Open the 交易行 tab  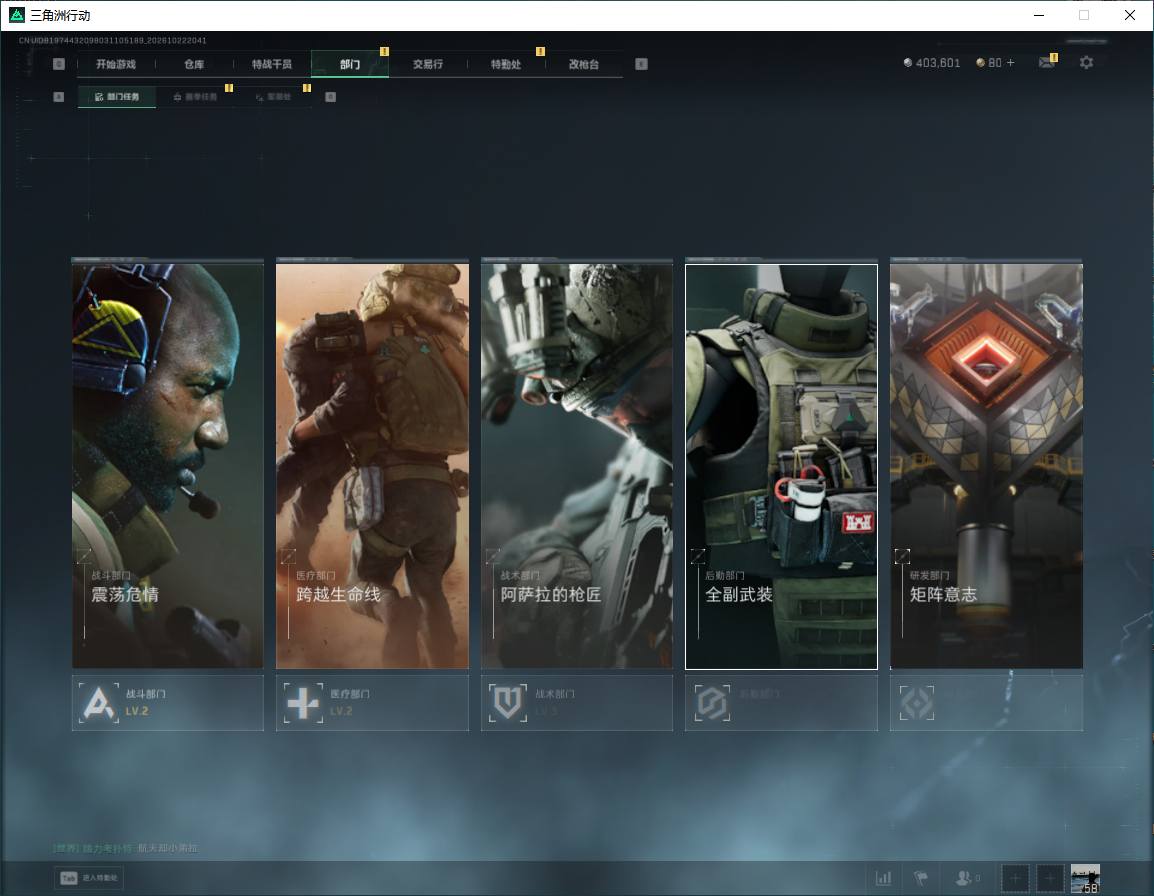428,64
